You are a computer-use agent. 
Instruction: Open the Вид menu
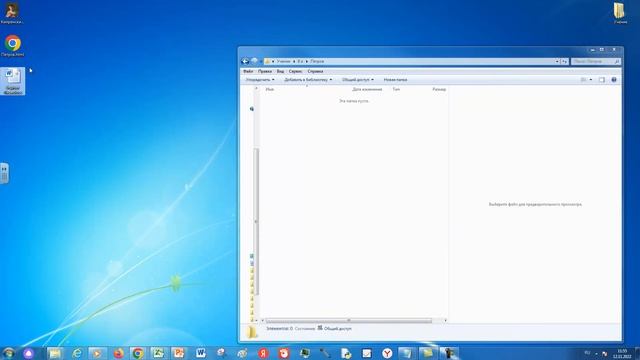coord(280,71)
